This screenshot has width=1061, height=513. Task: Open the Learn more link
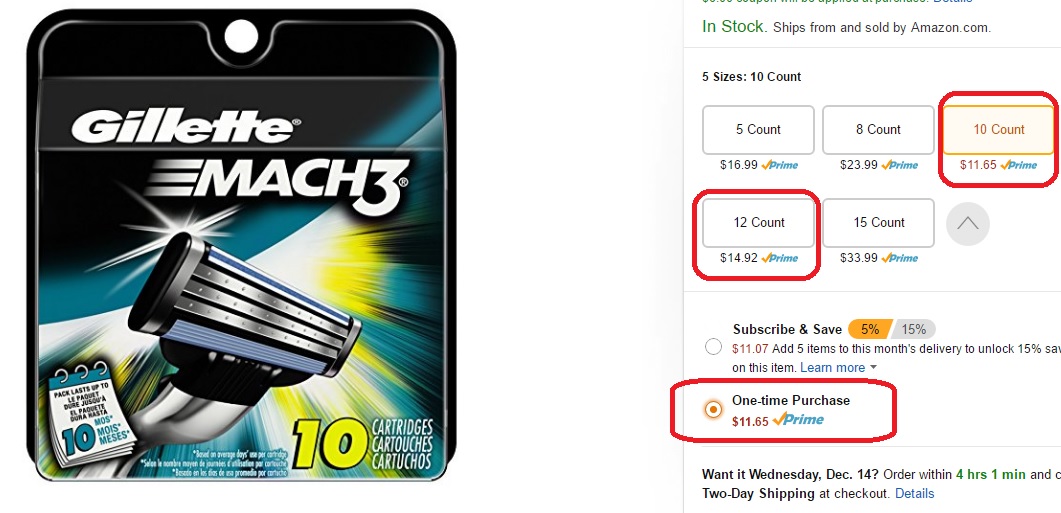832,367
